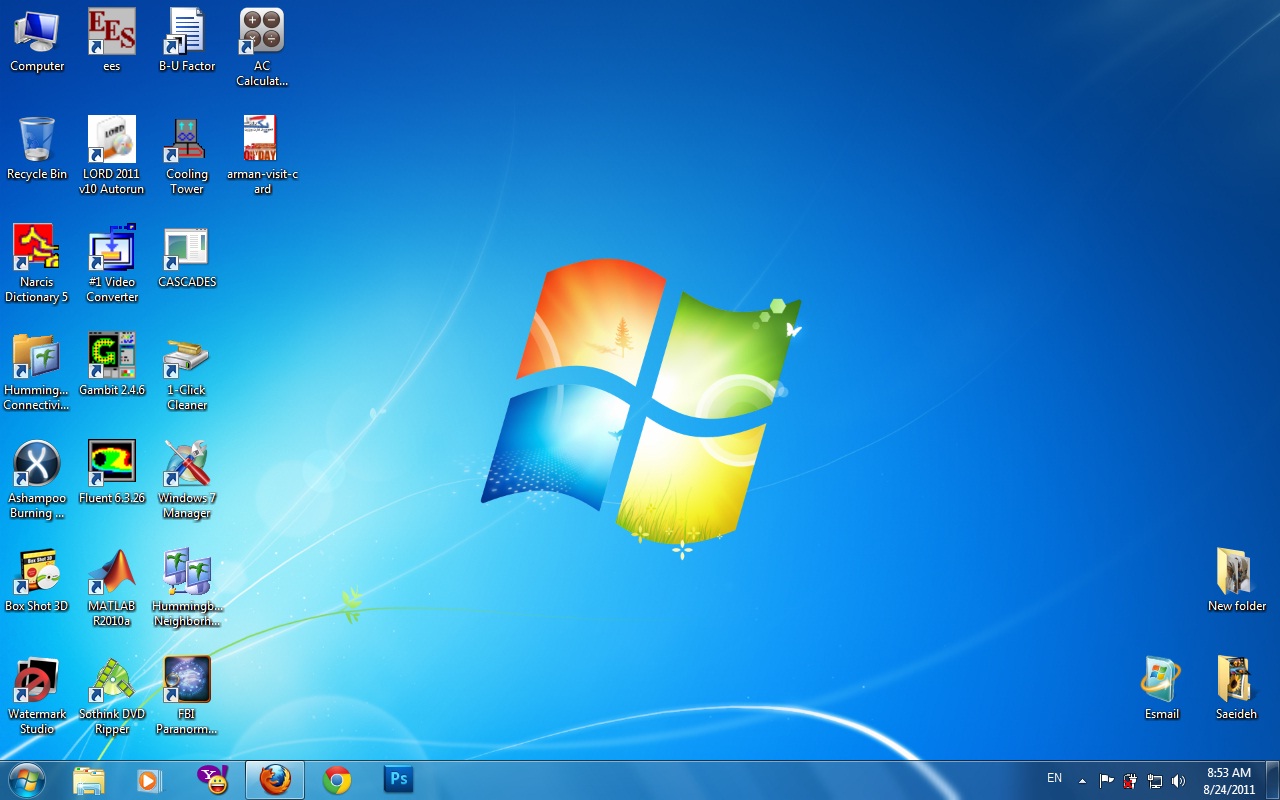Launch Google Chrome from the taskbar
This screenshot has width=1280, height=800.
pyautogui.click(x=337, y=780)
